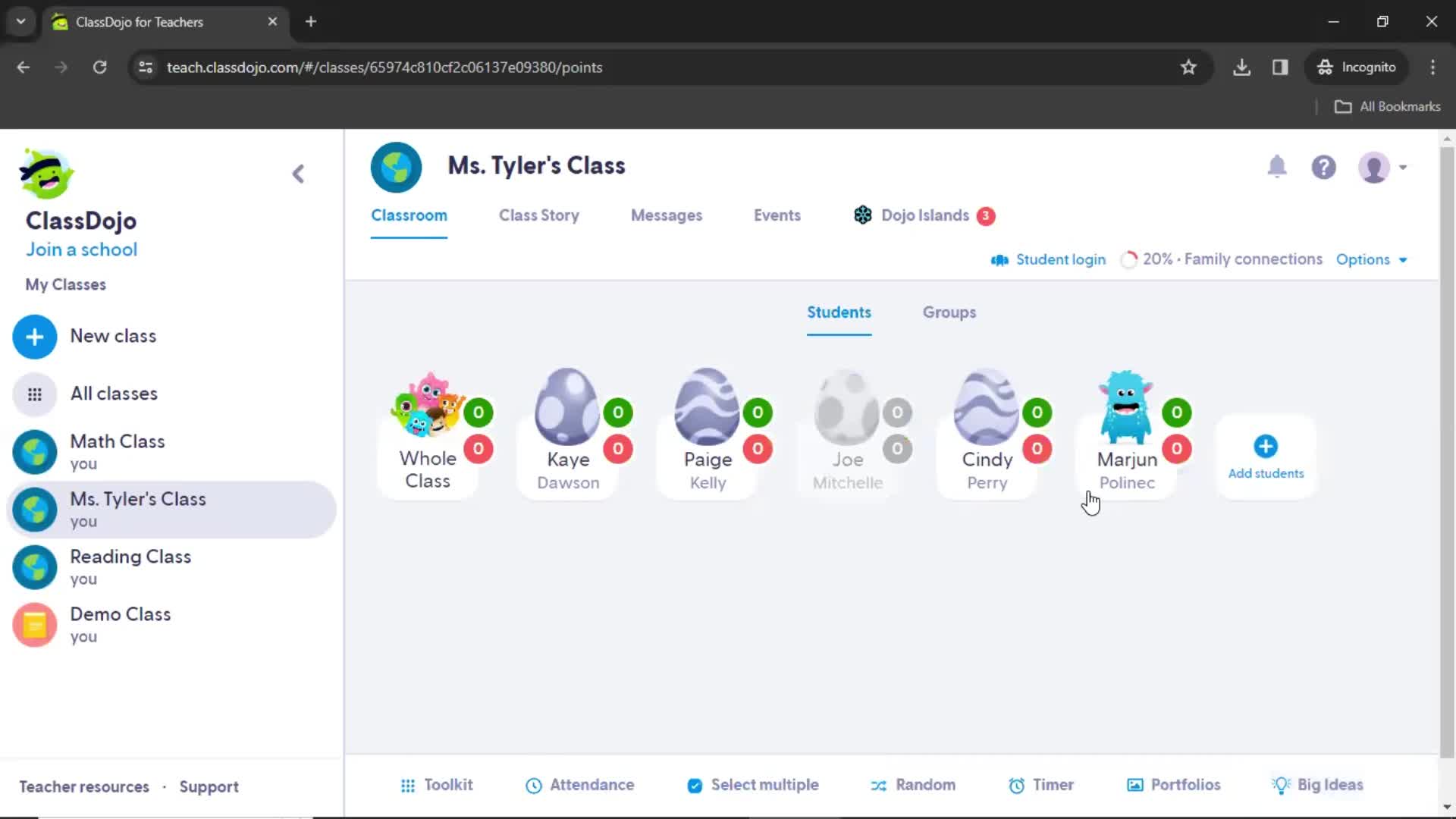Click Join a school link
The image size is (1456, 819).
[x=81, y=249]
